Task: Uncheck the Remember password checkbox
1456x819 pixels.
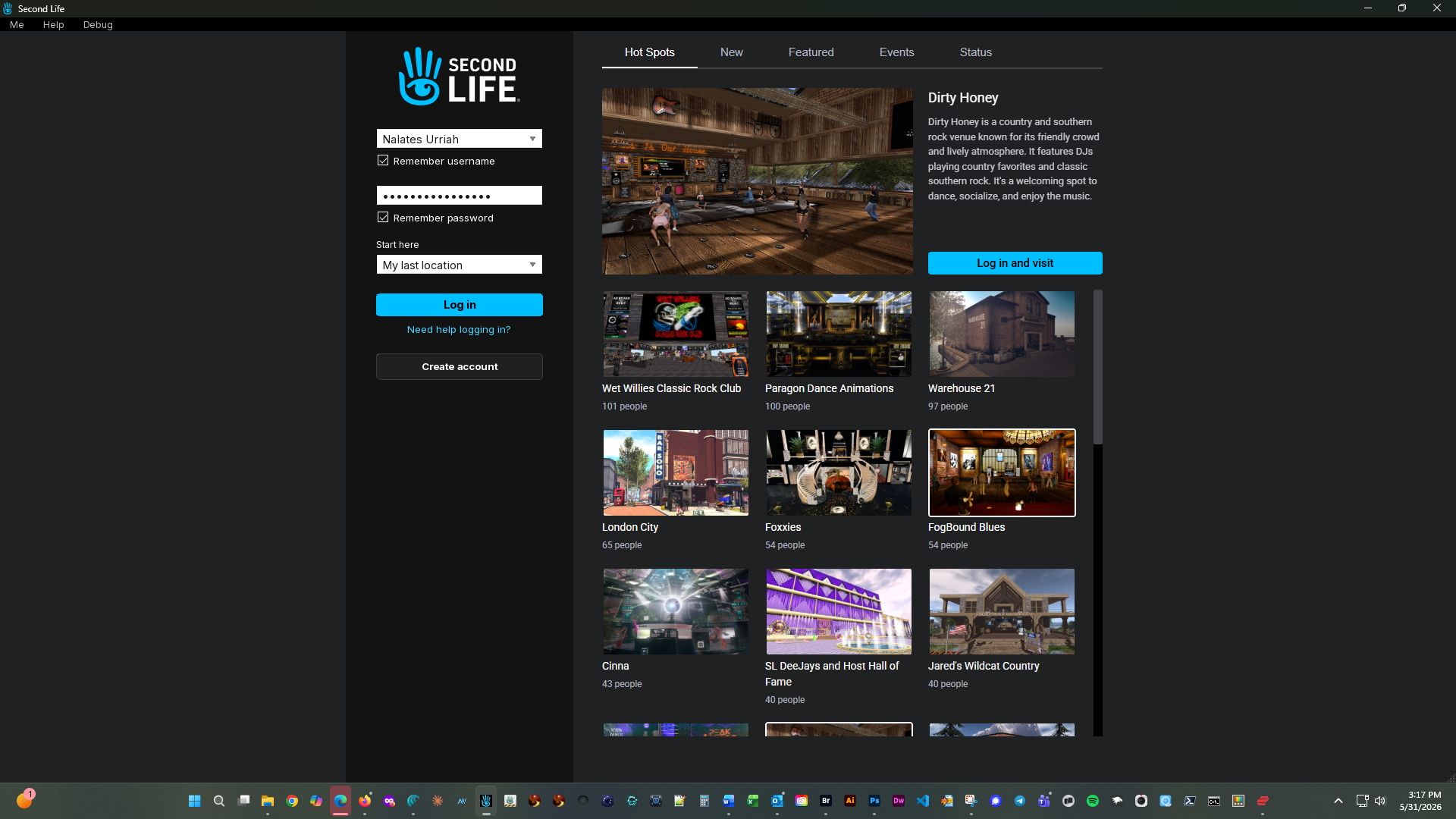Action: pos(383,218)
